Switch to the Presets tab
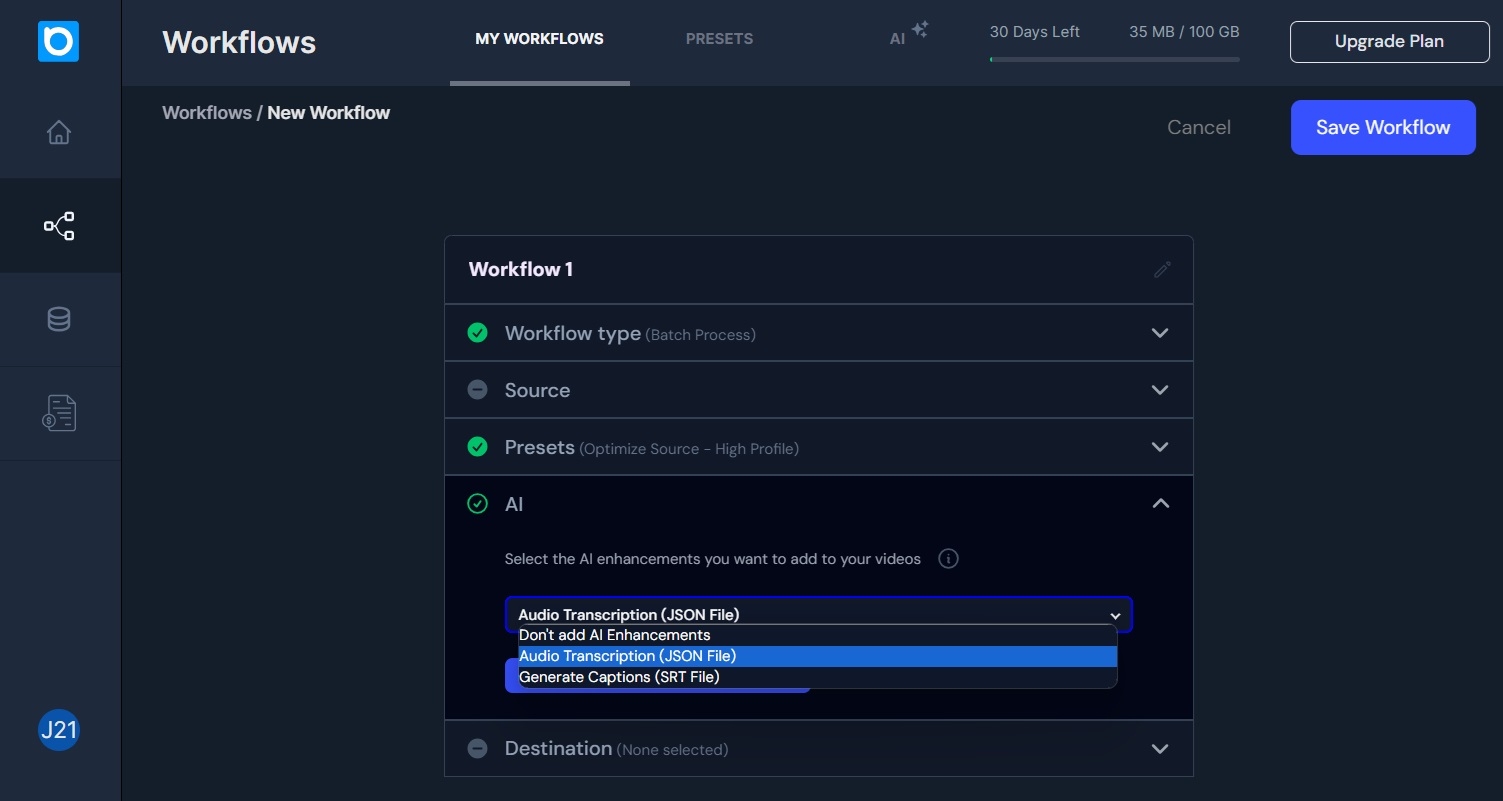1503x801 pixels. click(x=719, y=39)
